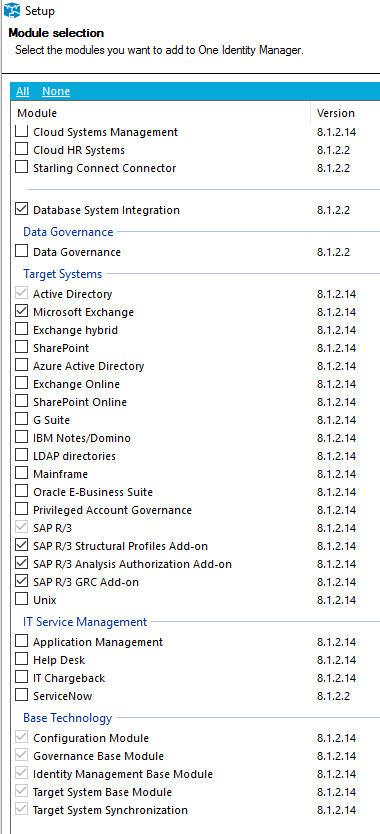Click the Version column header
The height and width of the screenshot is (834, 380).
click(x=336, y=113)
